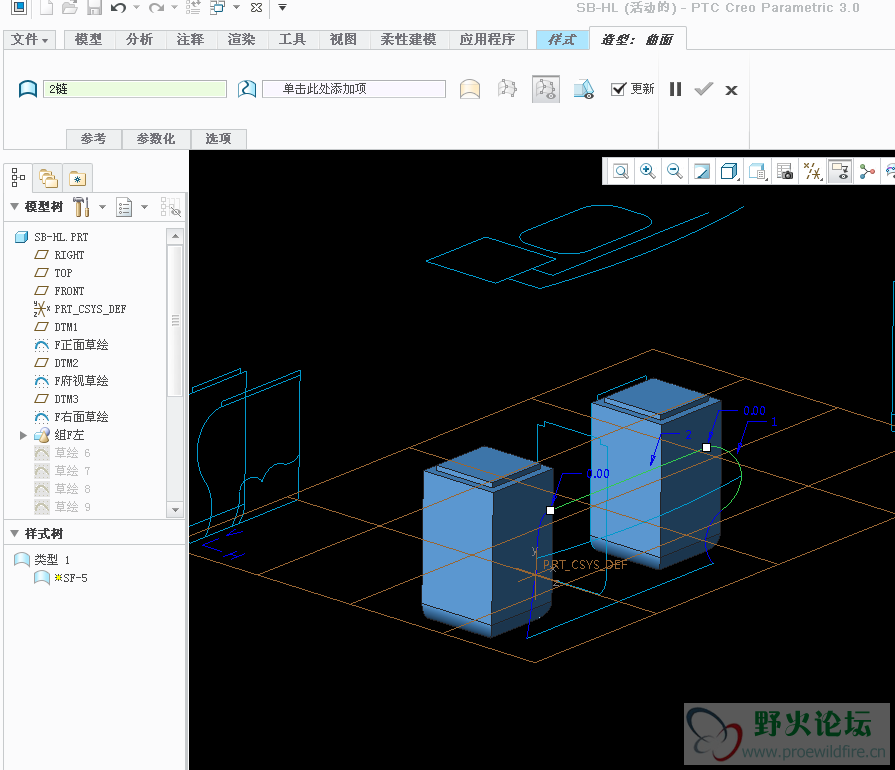Click the Redo arrow in quick access toolbar
The image size is (895, 770).
click(156, 7)
